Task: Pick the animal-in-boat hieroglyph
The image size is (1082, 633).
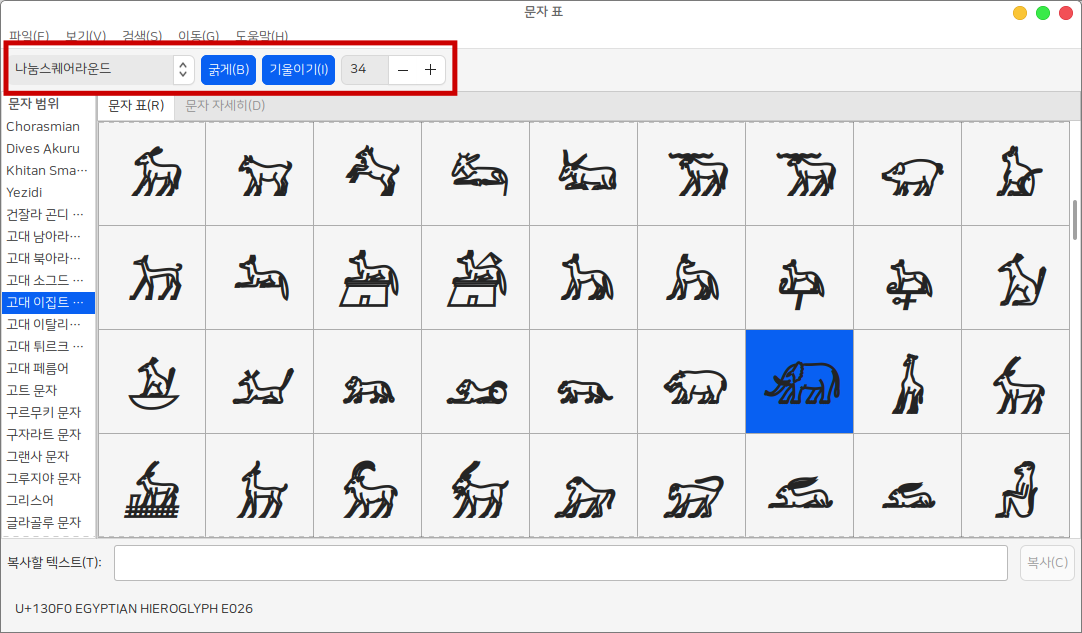Action: tap(151, 382)
